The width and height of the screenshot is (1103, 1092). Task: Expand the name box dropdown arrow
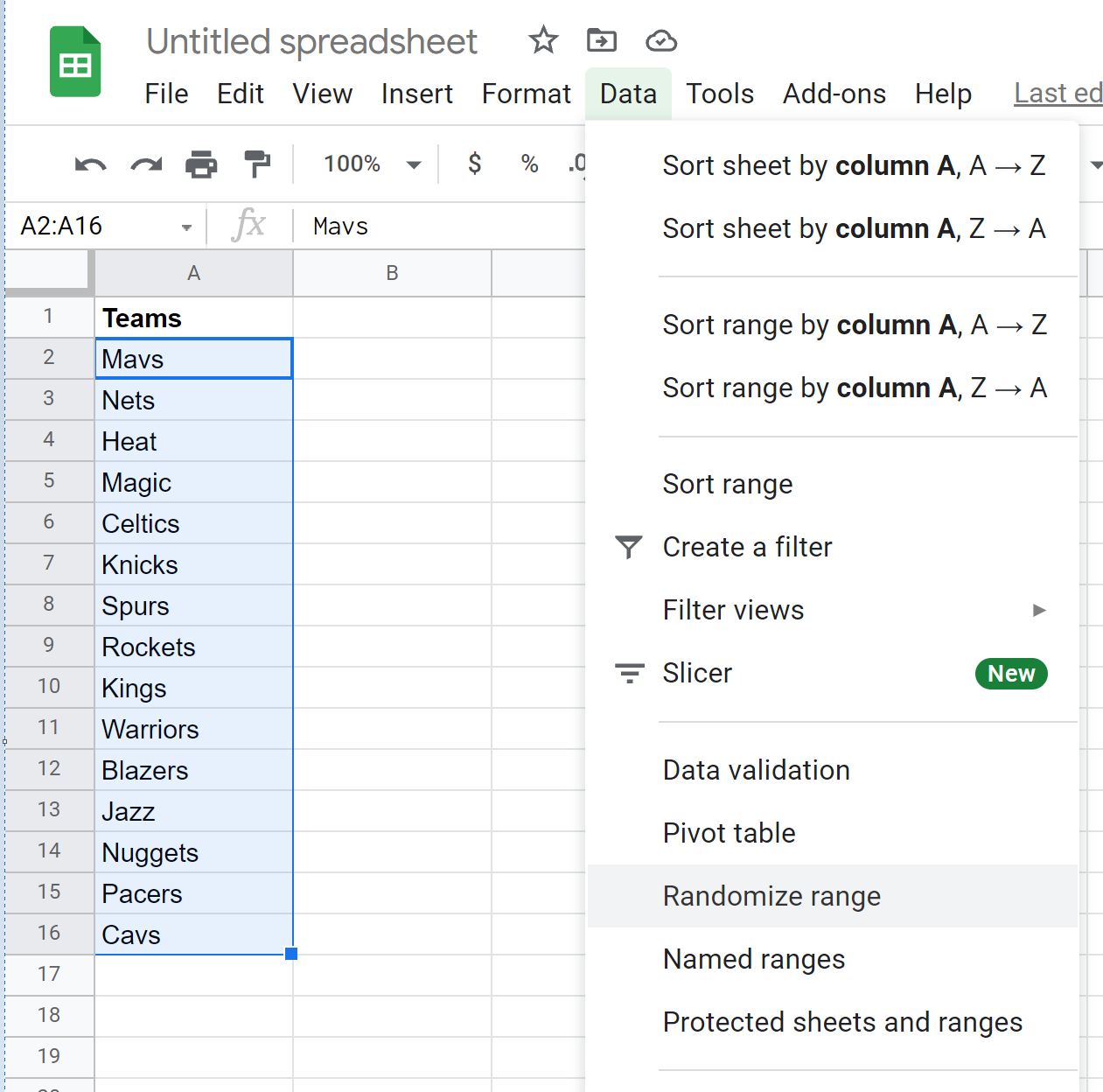point(186,227)
